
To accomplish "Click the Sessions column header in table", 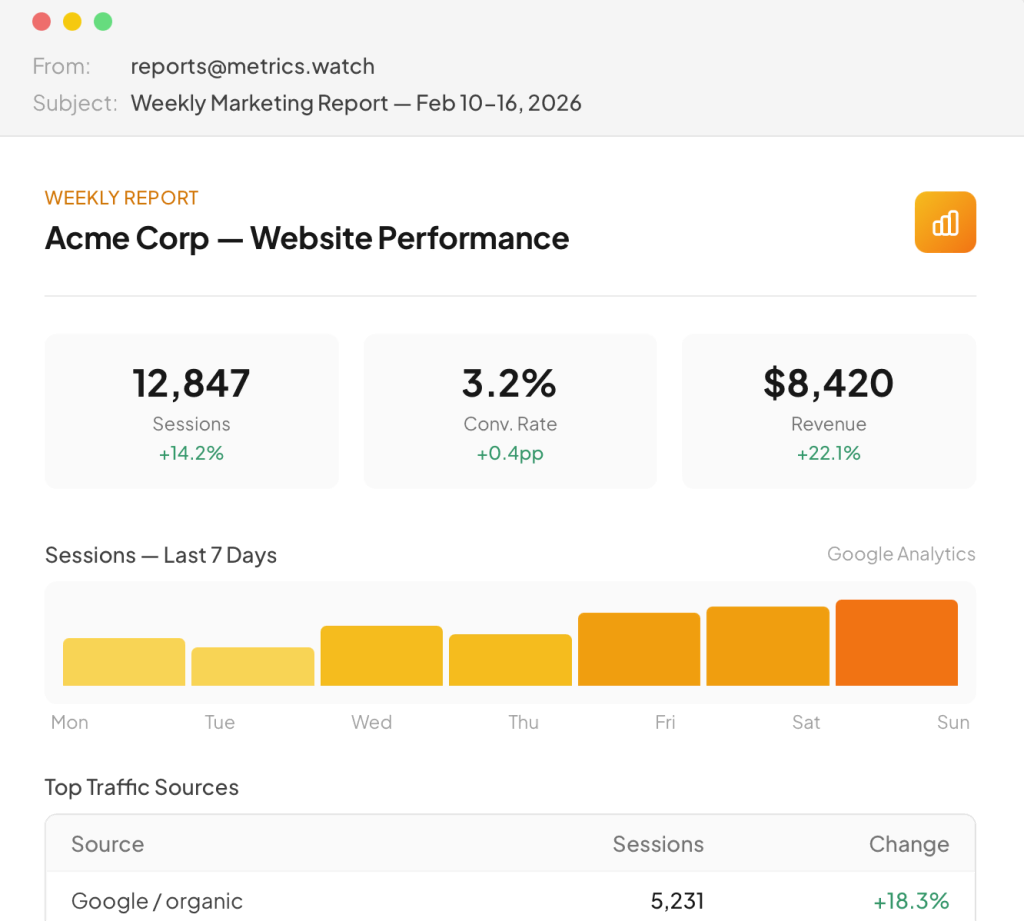I will 658,844.
